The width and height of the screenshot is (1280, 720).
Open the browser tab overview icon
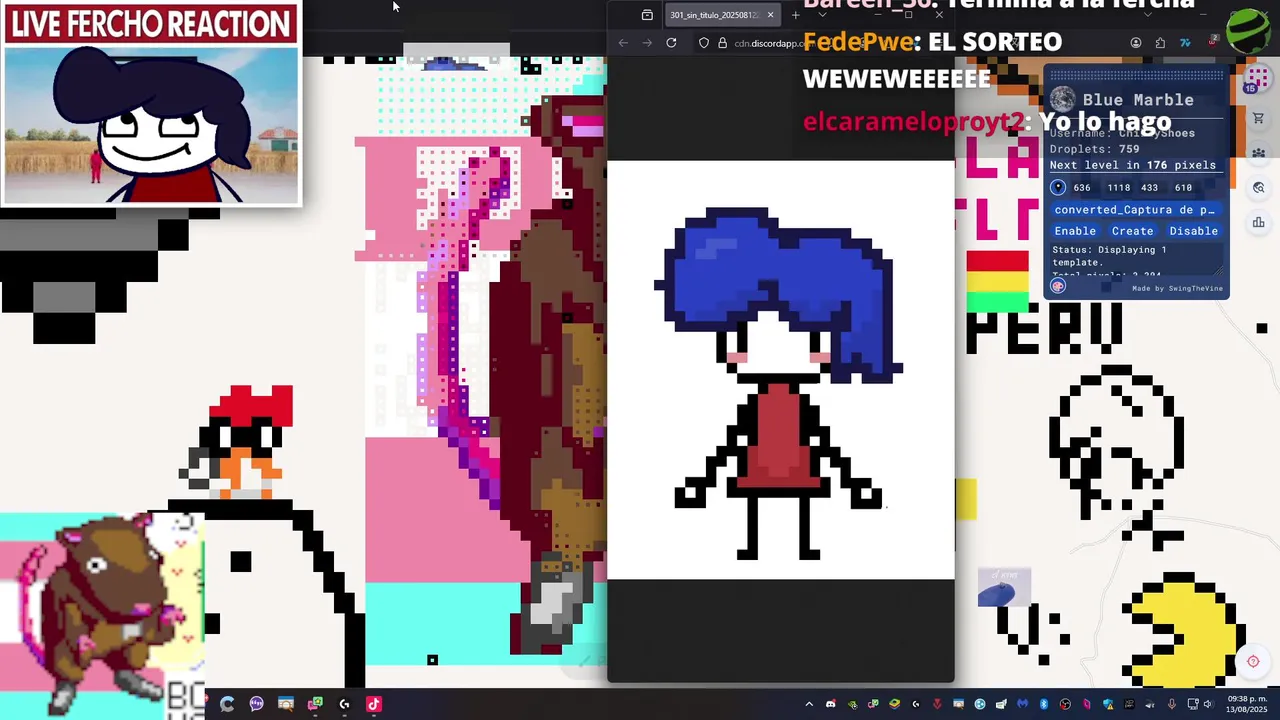647,15
